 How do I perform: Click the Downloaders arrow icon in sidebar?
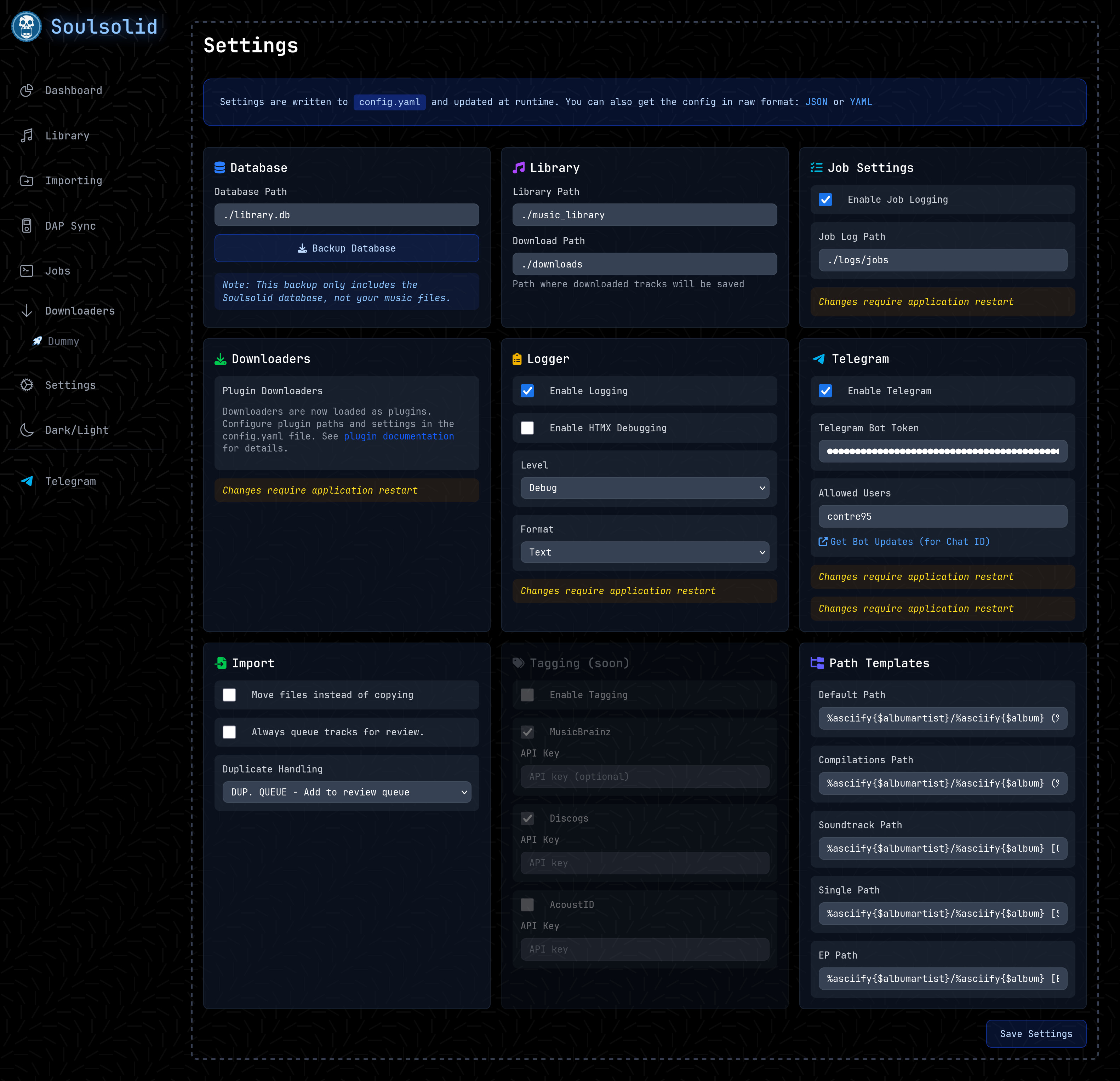[x=27, y=311]
